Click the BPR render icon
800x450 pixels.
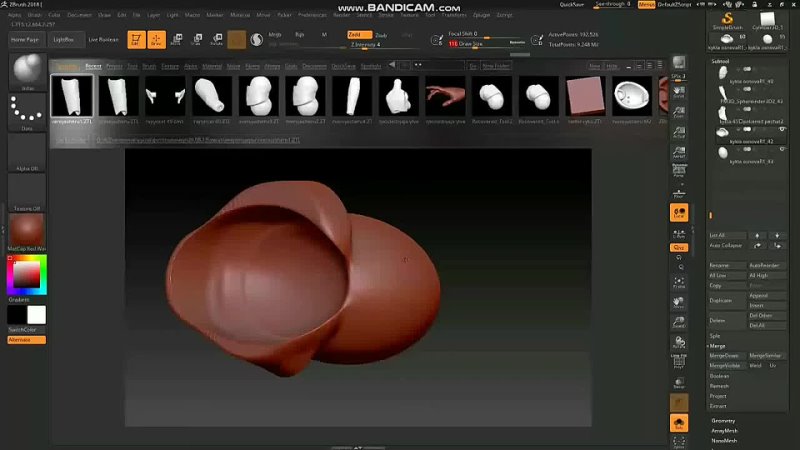click(679, 63)
